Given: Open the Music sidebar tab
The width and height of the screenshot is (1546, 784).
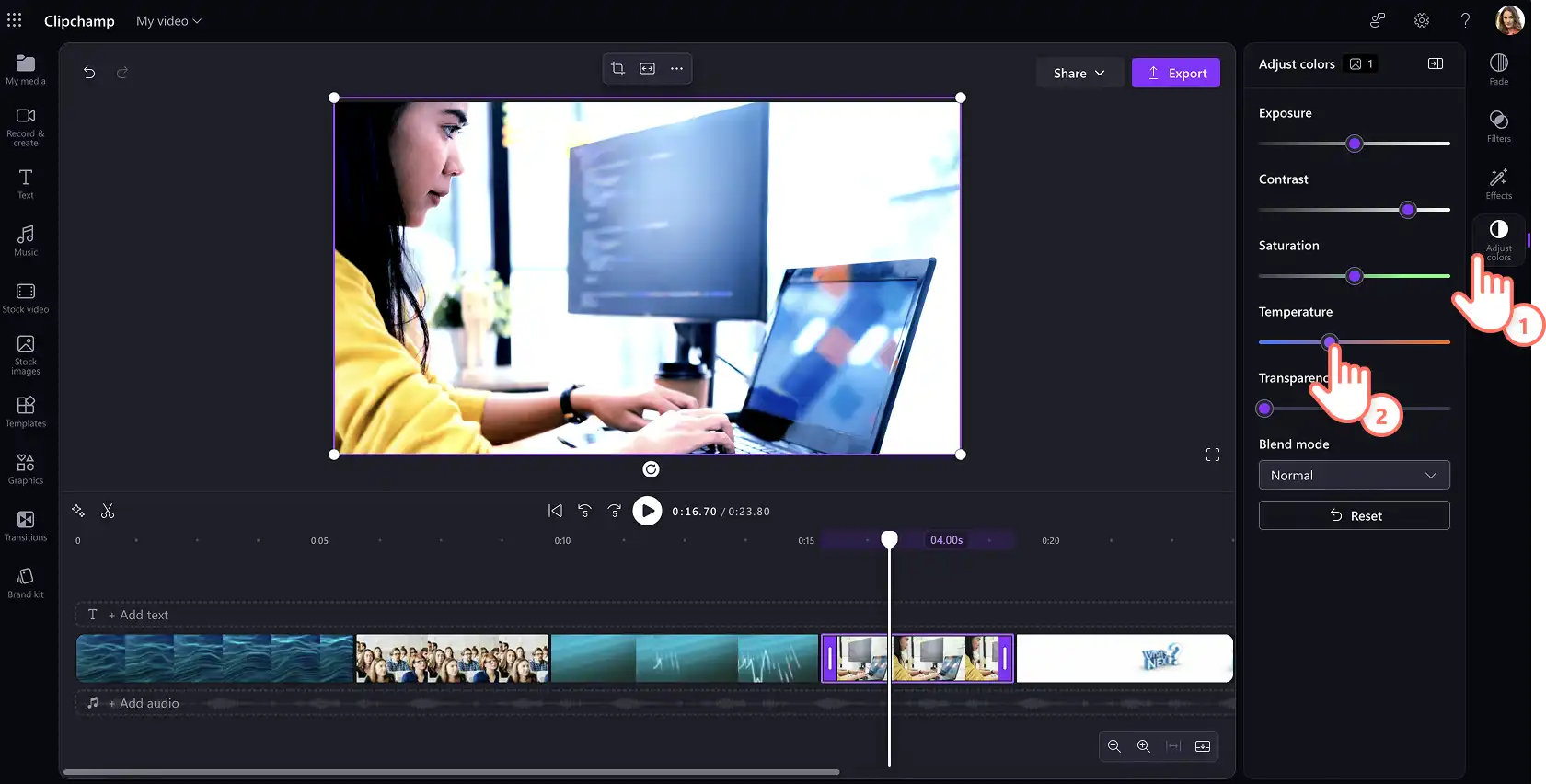Looking at the screenshot, I should [26, 240].
